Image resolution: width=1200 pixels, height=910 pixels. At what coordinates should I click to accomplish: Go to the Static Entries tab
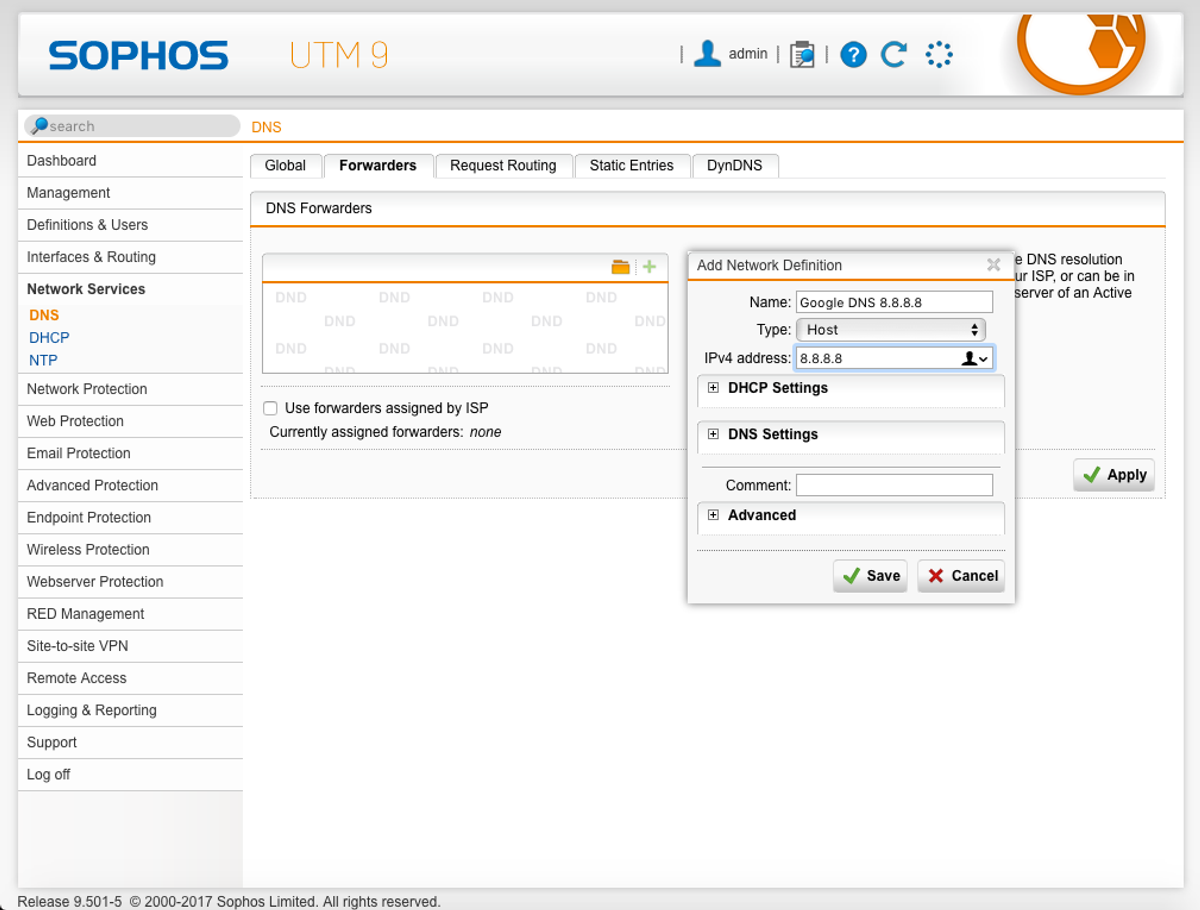[632, 166]
